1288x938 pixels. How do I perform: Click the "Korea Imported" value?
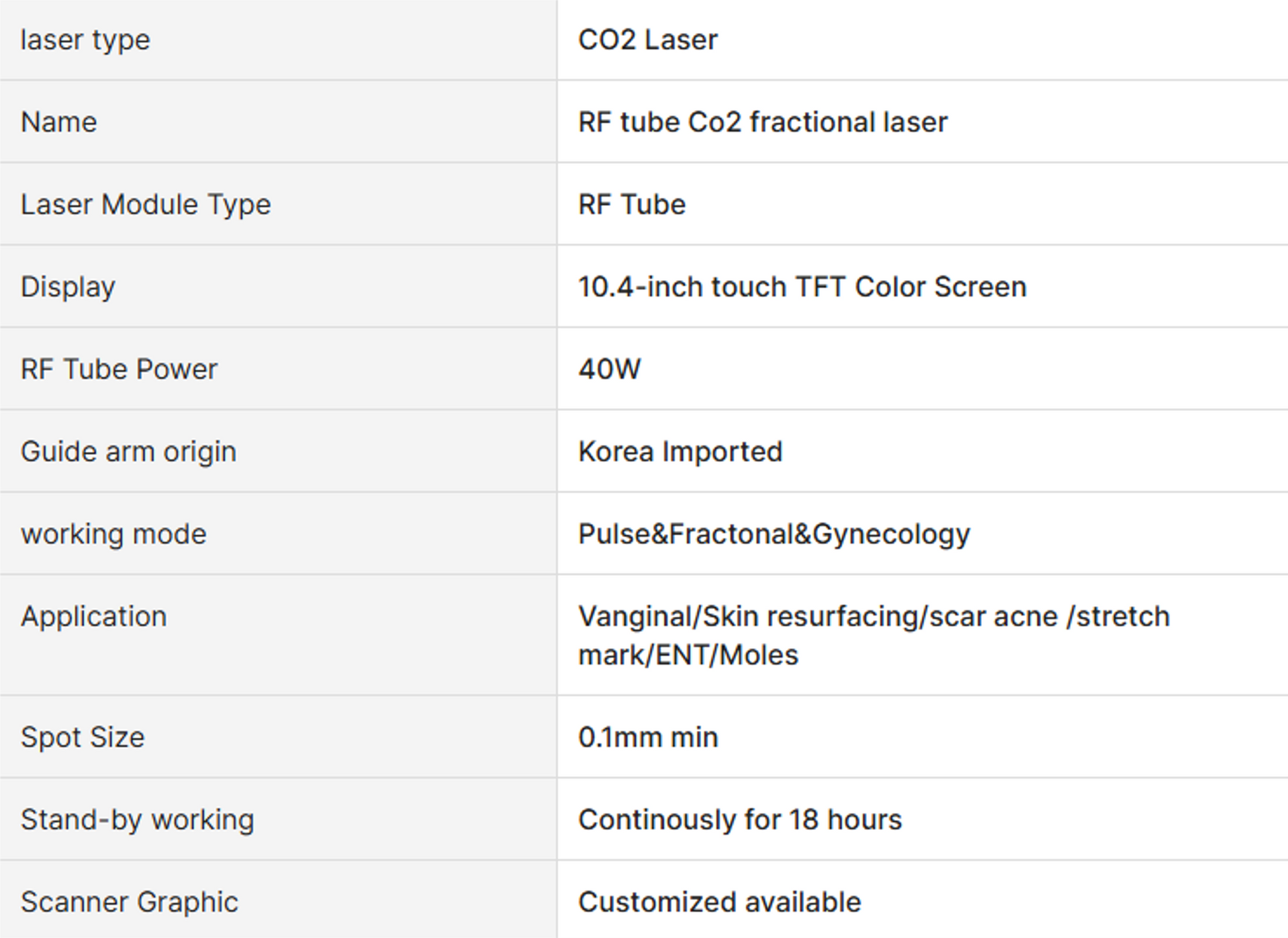(x=680, y=452)
